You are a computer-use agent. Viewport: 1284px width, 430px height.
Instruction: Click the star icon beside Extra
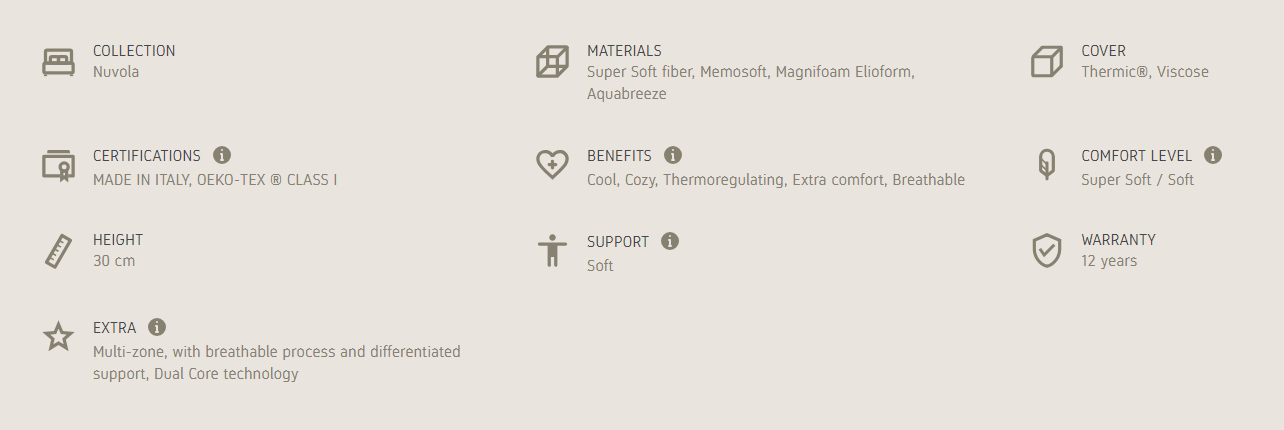pos(58,337)
